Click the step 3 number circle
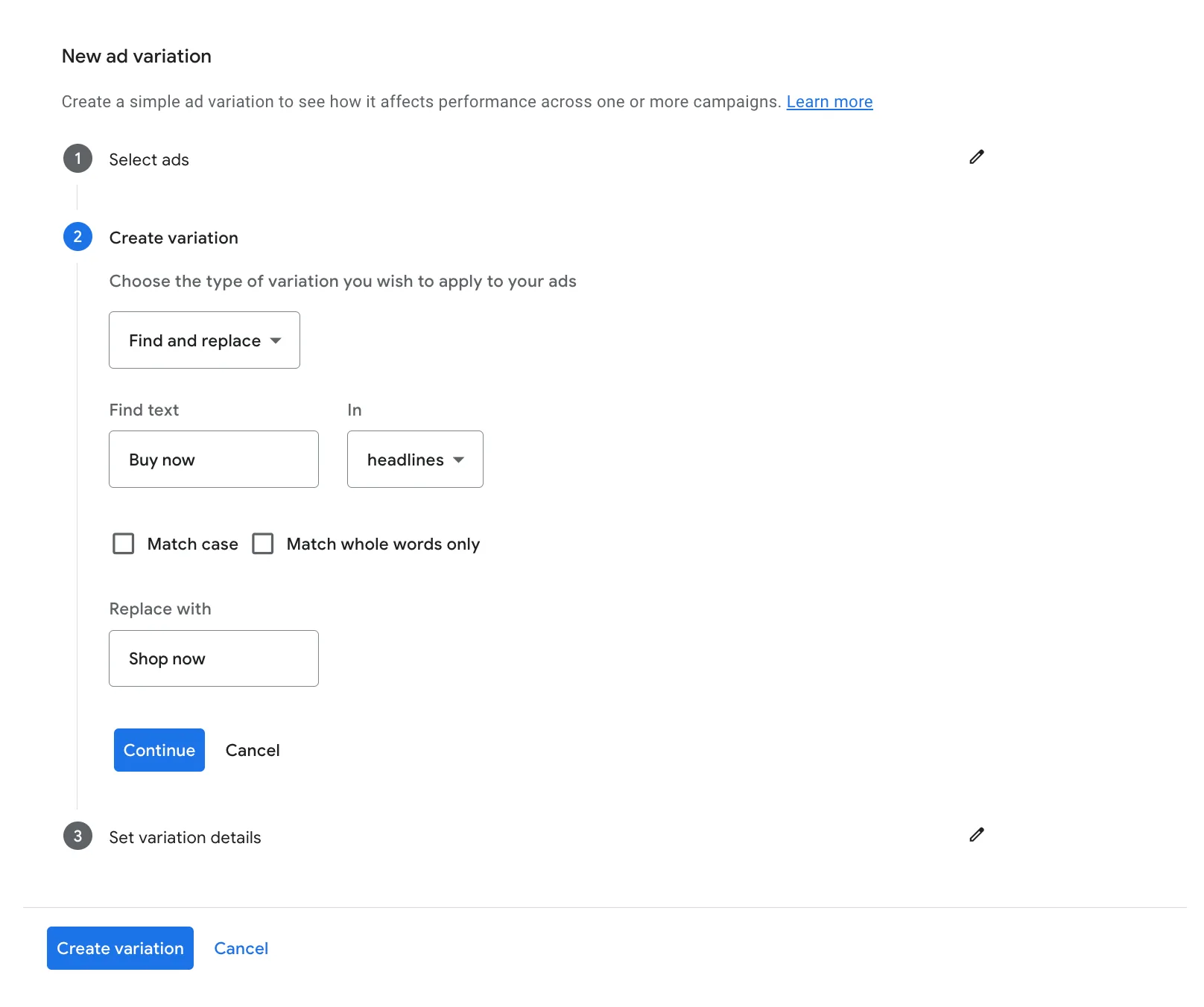1204x1007 pixels. pyautogui.click(x=77, y=836)
